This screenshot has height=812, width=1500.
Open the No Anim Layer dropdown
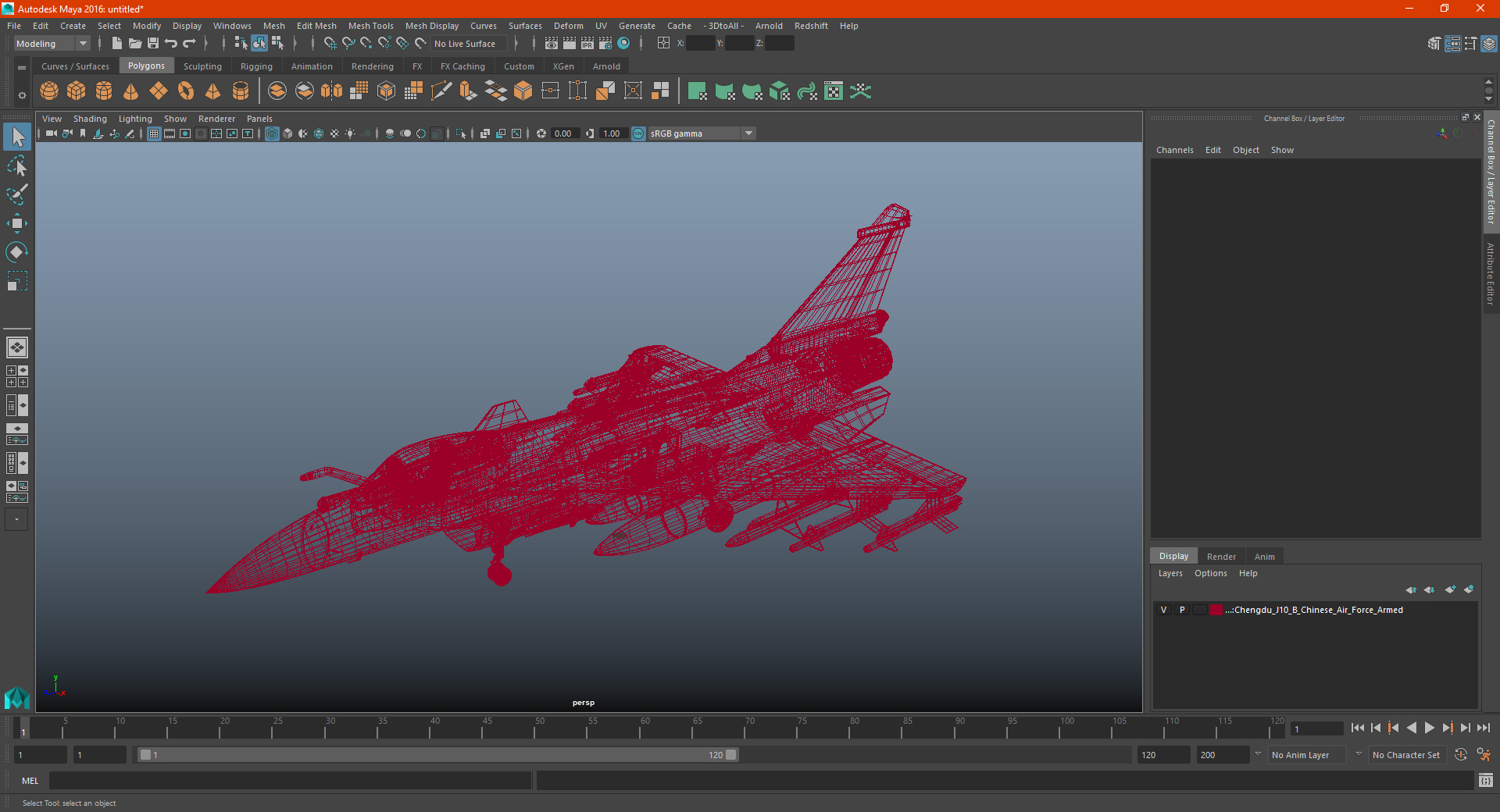(x=1307, y=755)
